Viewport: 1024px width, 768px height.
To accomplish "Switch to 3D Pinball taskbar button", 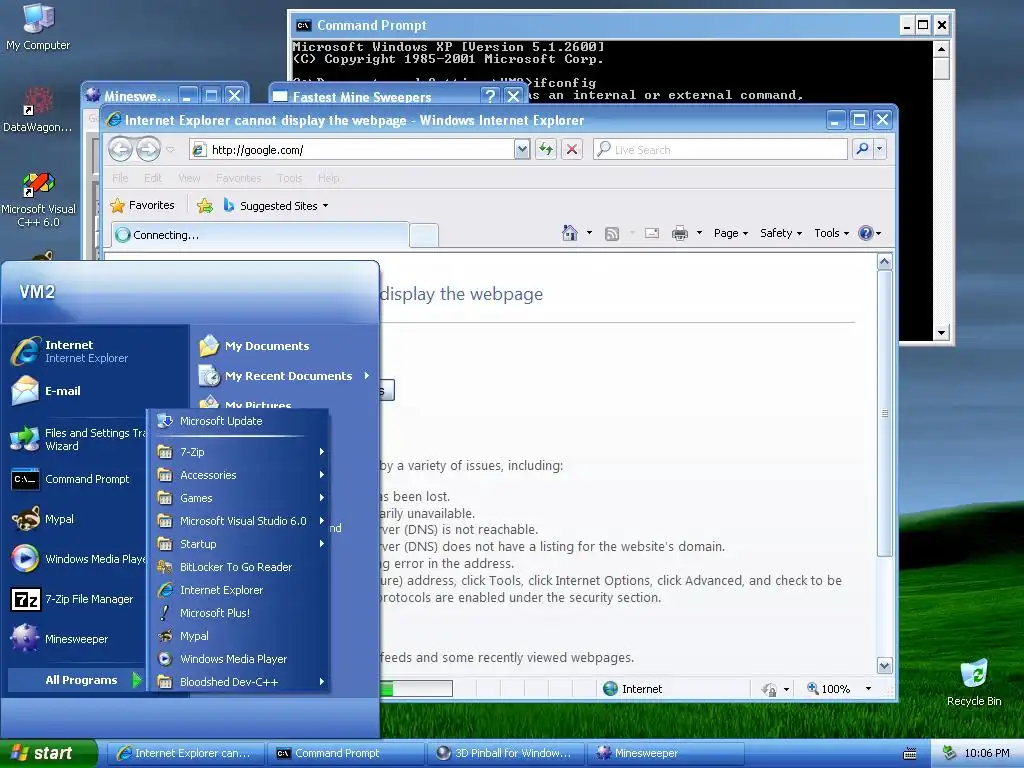I will [506, 753].
